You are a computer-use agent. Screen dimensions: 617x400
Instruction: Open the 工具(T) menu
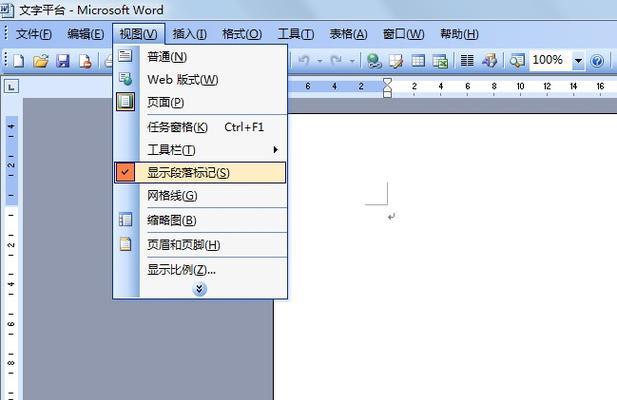pyautogui.click(x=296, y=34)
